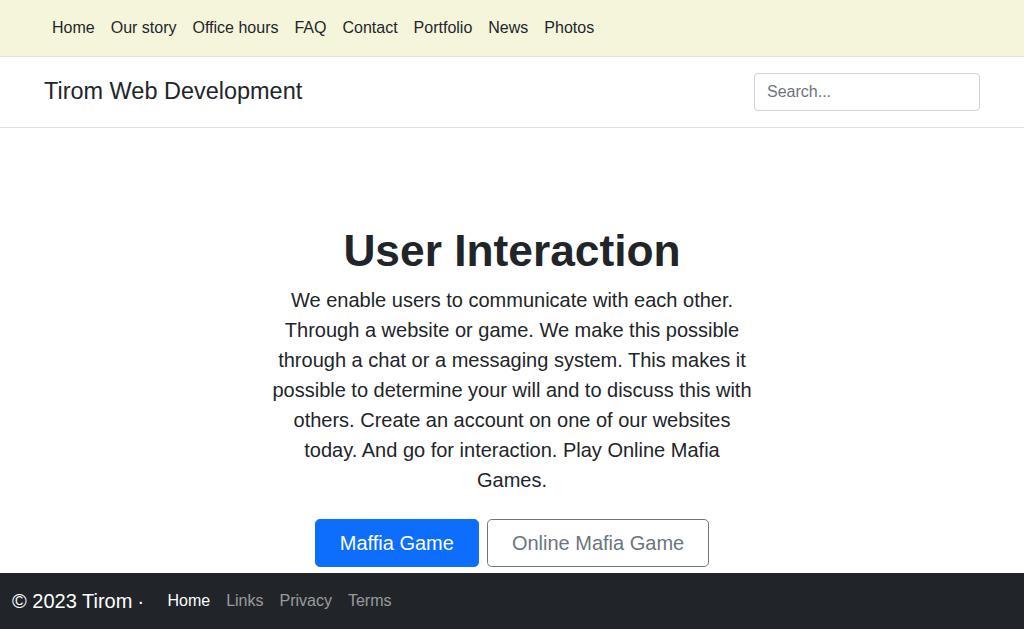
Task: Click the Tirom Web Development site title
Action: [173, 91]
